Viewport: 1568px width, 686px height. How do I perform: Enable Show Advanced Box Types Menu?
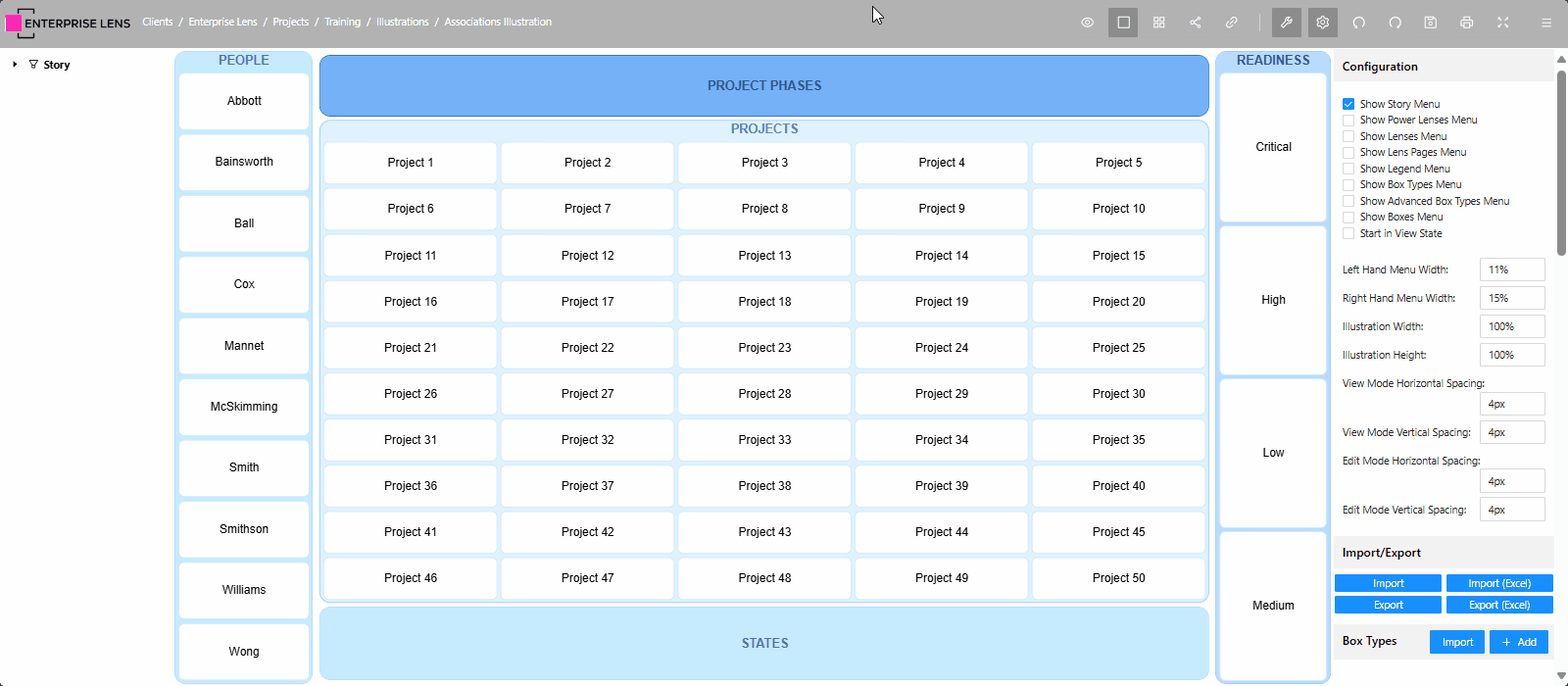(1348, 201)
